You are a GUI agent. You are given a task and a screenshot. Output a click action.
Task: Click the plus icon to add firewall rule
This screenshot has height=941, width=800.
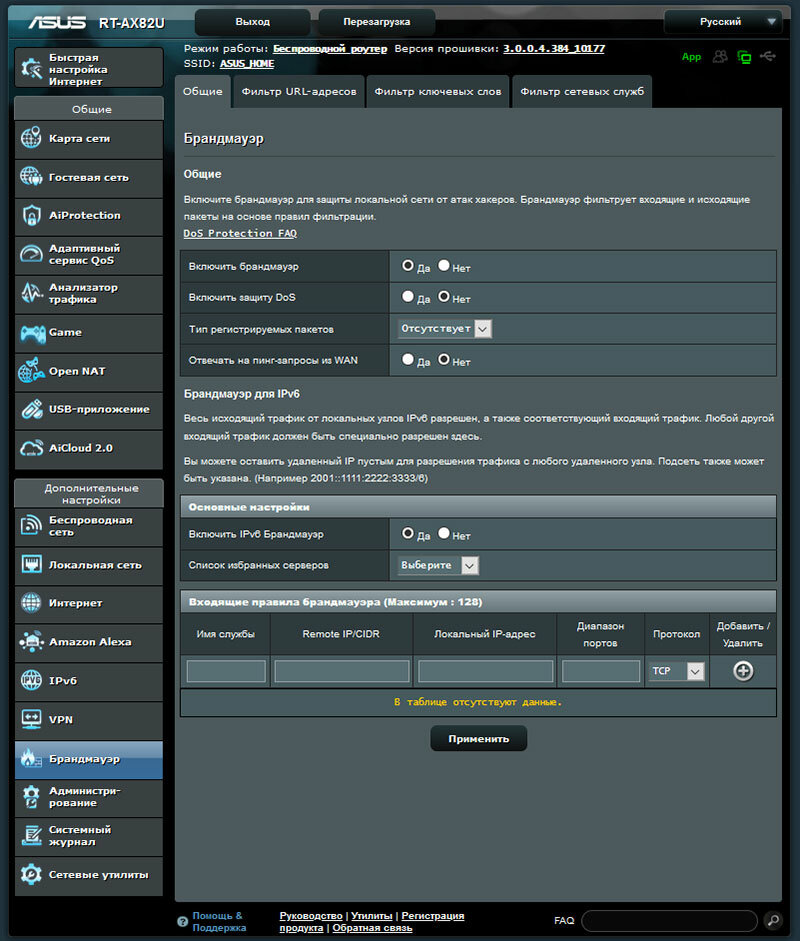(743, 671)
